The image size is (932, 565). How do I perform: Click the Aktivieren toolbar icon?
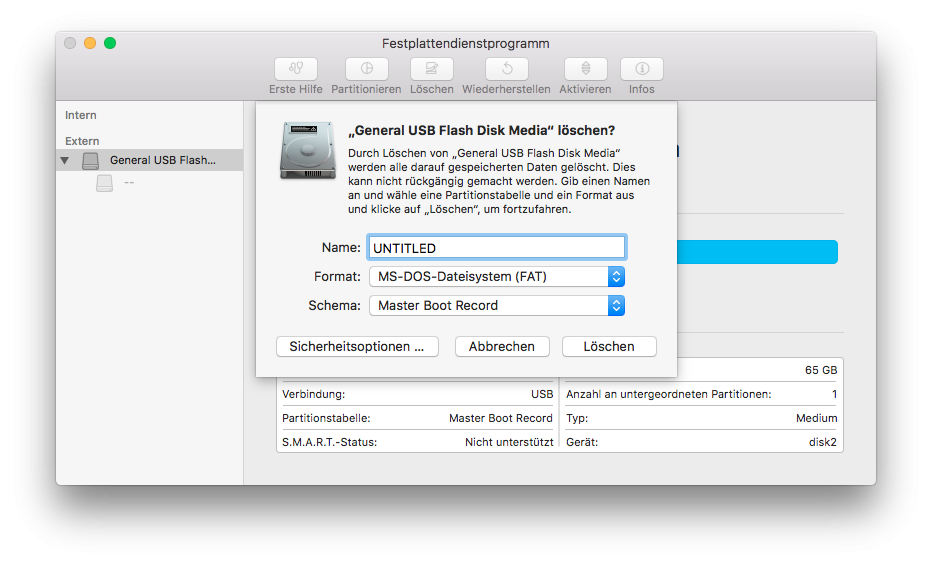(585, 69)
